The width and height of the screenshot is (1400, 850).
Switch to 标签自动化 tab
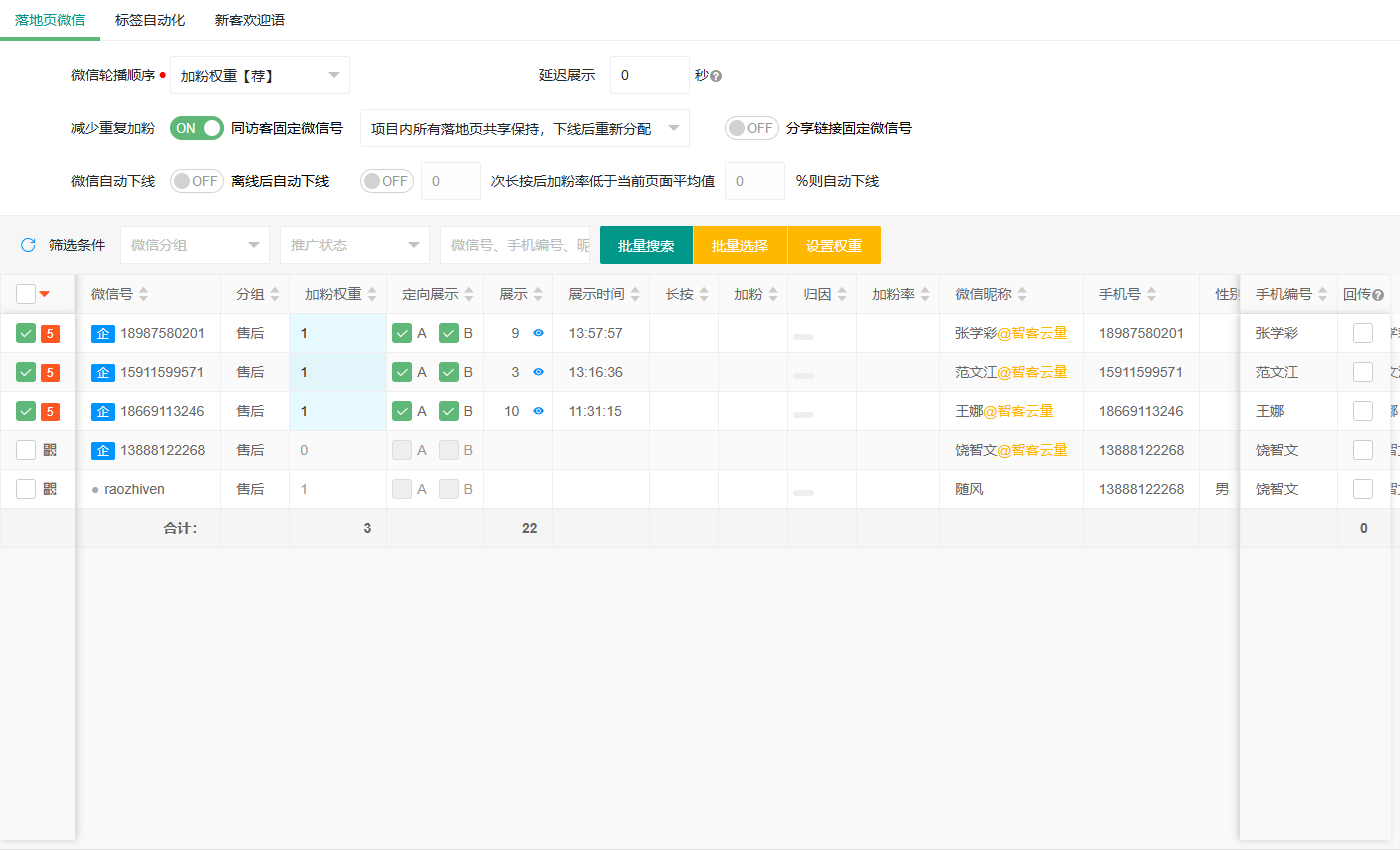150,20
